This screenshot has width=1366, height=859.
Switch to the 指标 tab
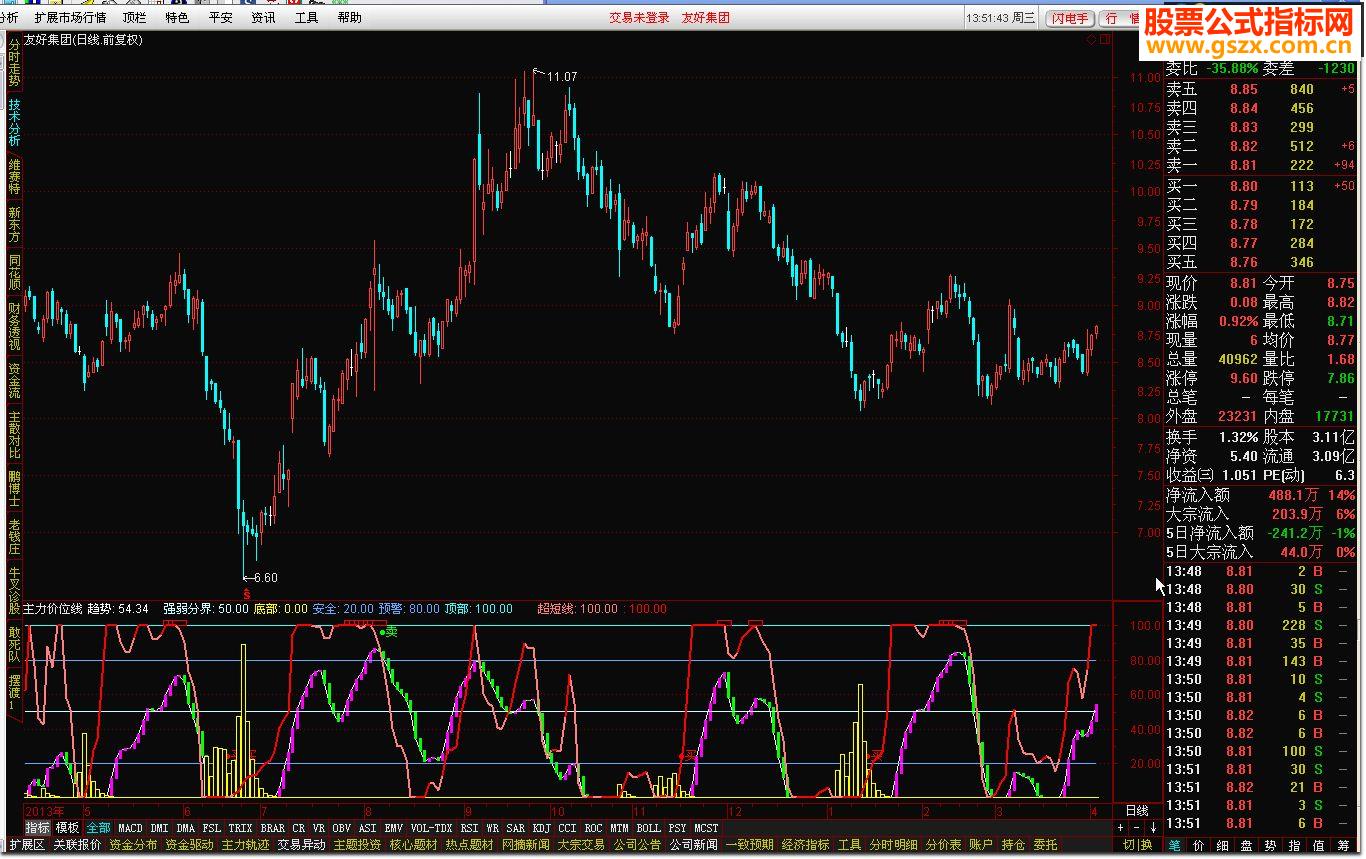click(37, 828)
